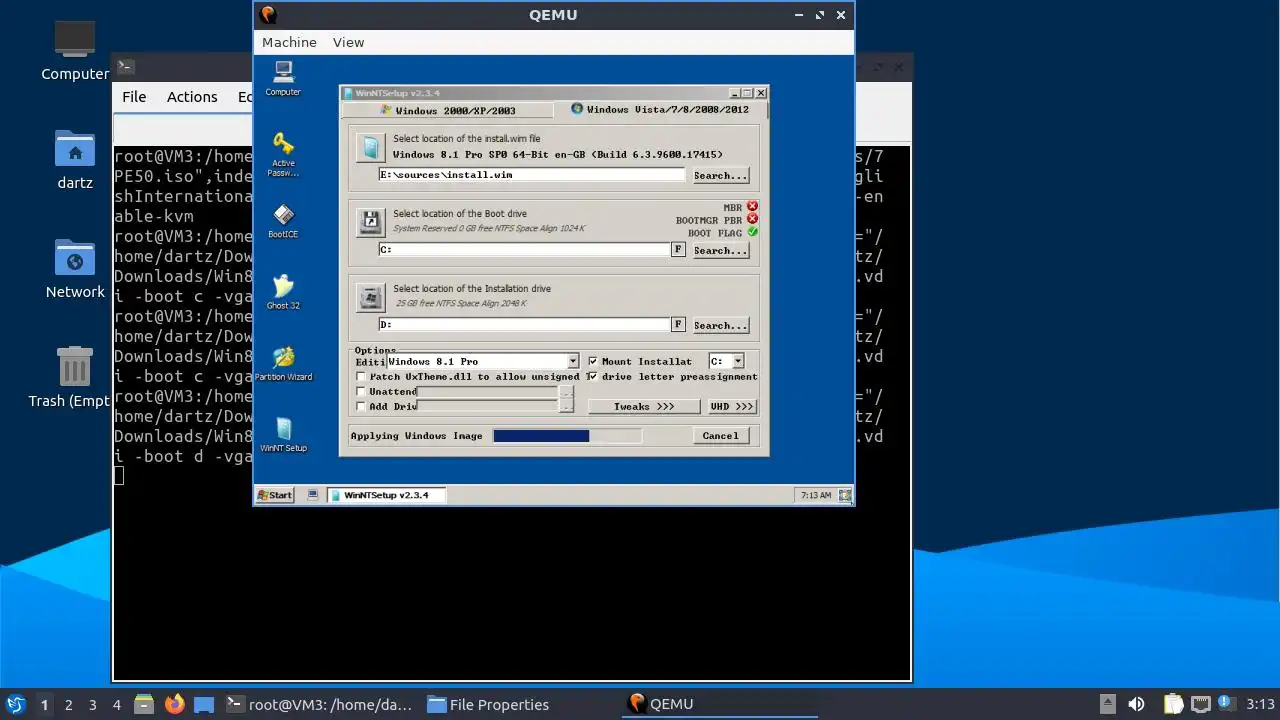The image size is (1280, 720).
Task: Click the volume speaker icon in tray
Action: (1136, 704)
